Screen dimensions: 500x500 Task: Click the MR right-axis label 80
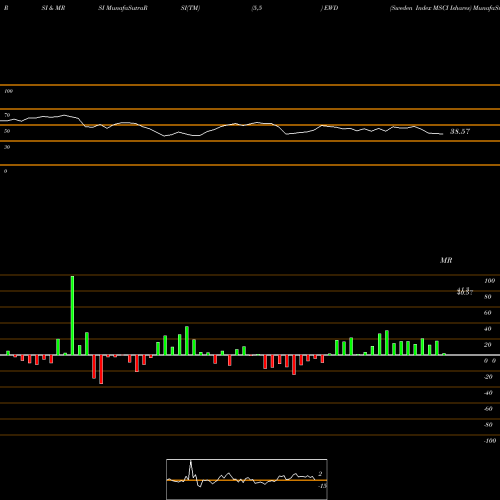point(488,297)
